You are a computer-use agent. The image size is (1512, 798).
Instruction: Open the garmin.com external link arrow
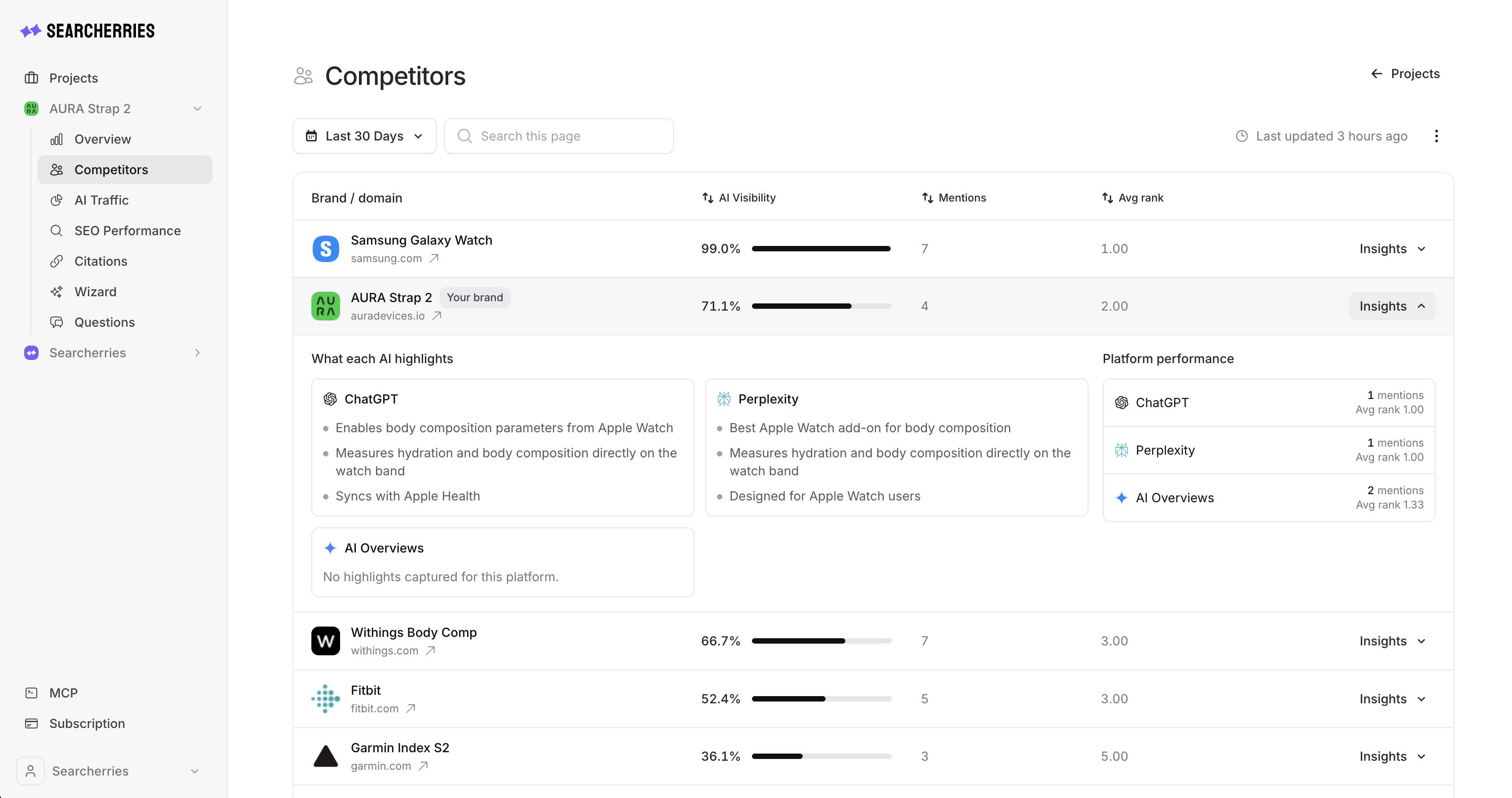[423, 766]
